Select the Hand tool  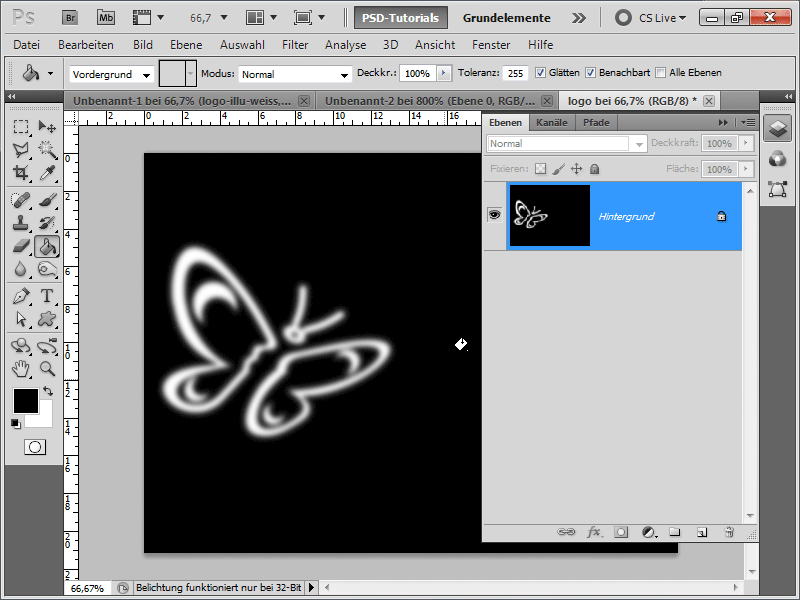[21, 368]
